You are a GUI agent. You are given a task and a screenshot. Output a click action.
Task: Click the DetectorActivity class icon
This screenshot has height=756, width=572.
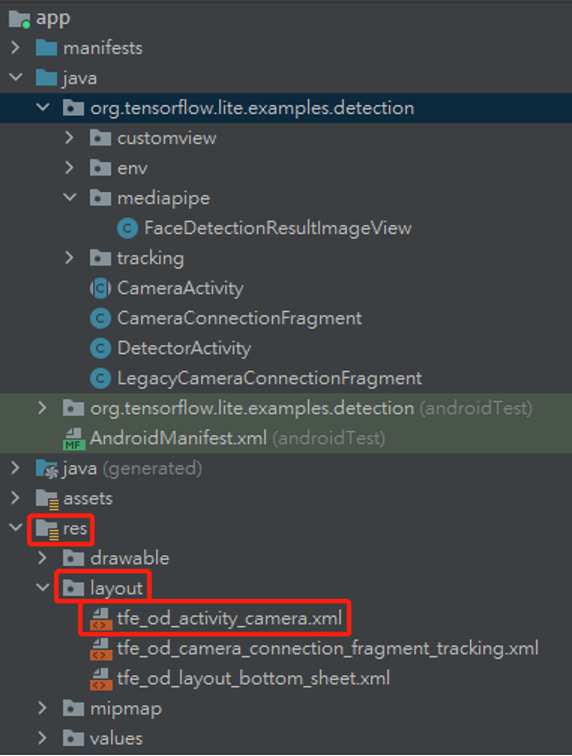tap(100, 348)
